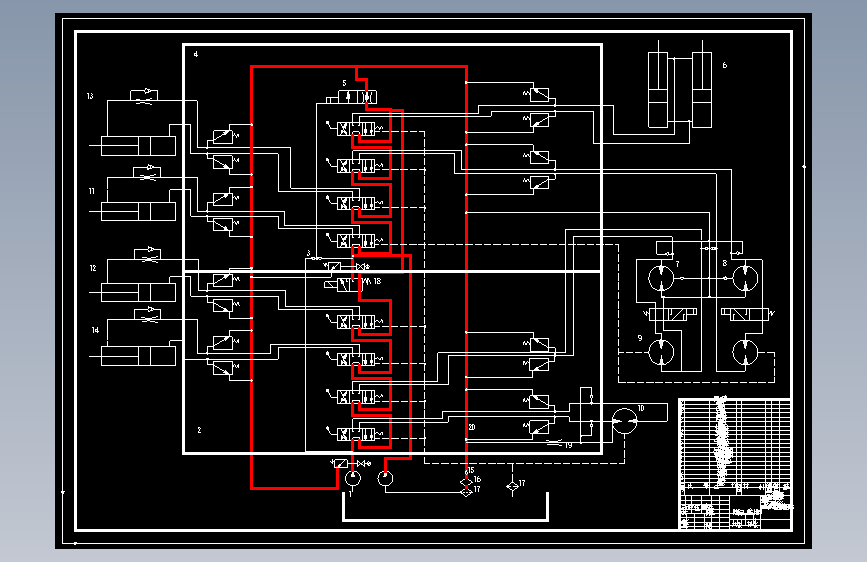Select the standalone filter diamond with vertical line

click(x=513, y=486)
